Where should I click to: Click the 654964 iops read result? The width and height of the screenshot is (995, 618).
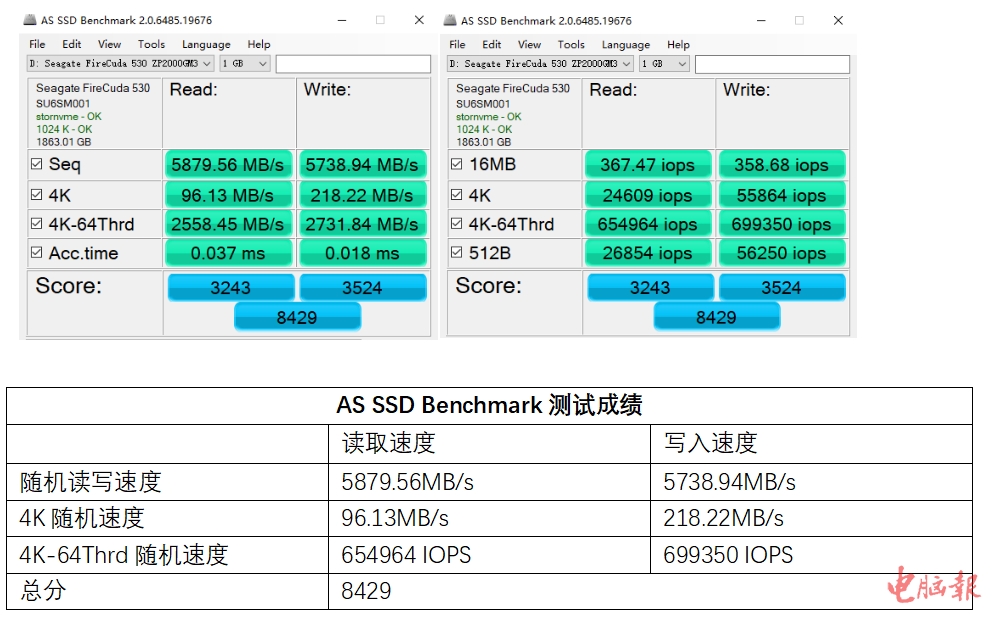647,224
